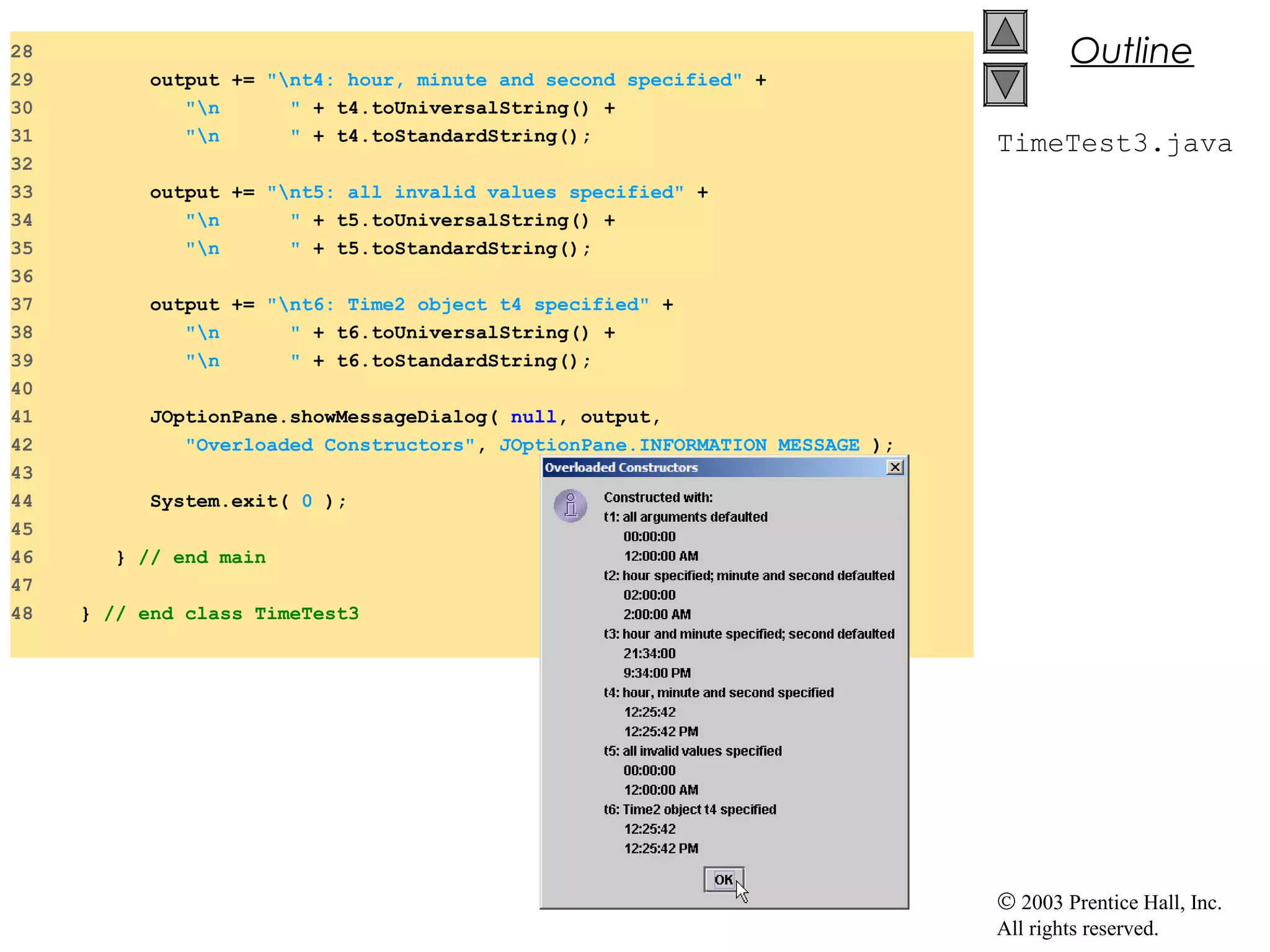The height and width of the screenshot is (952, 1270).
Task: Click the up arrow navigation button
Action: (x=1005, y=32)
